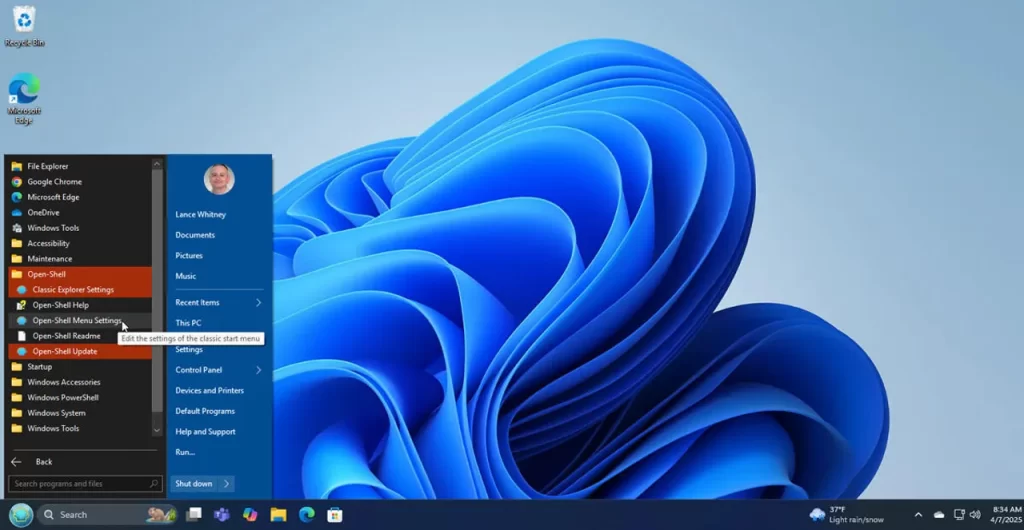The width and height of the screenshot is (1024, 530).
Task: Show hidden icons in system tray
Action: pos(918,515)
